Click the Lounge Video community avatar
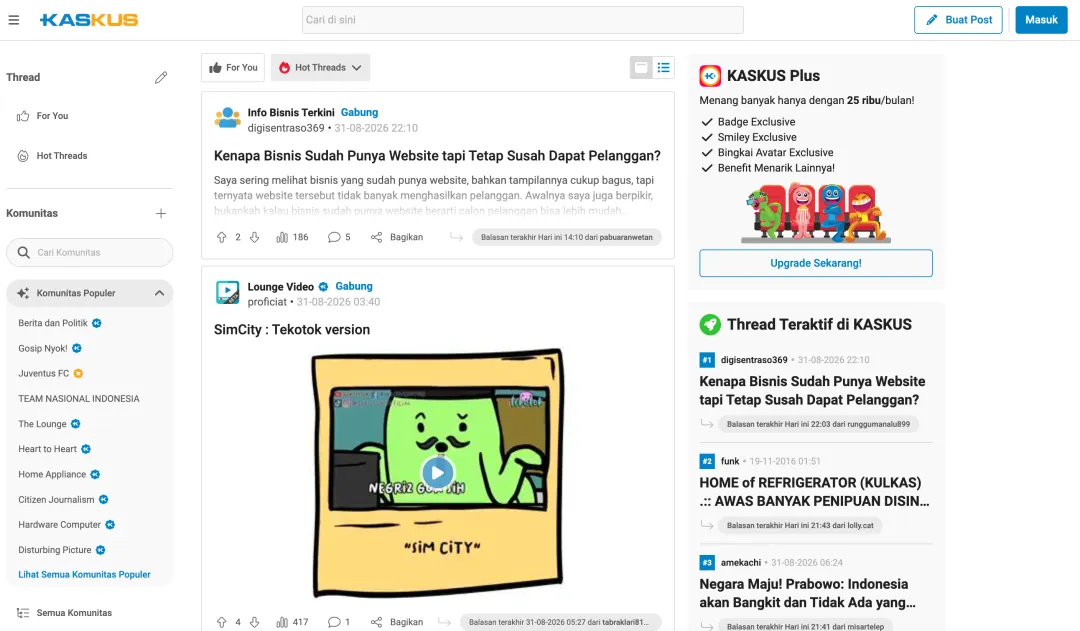The height and width of the screenshot is (631, 1080). [x=227, y=293]
